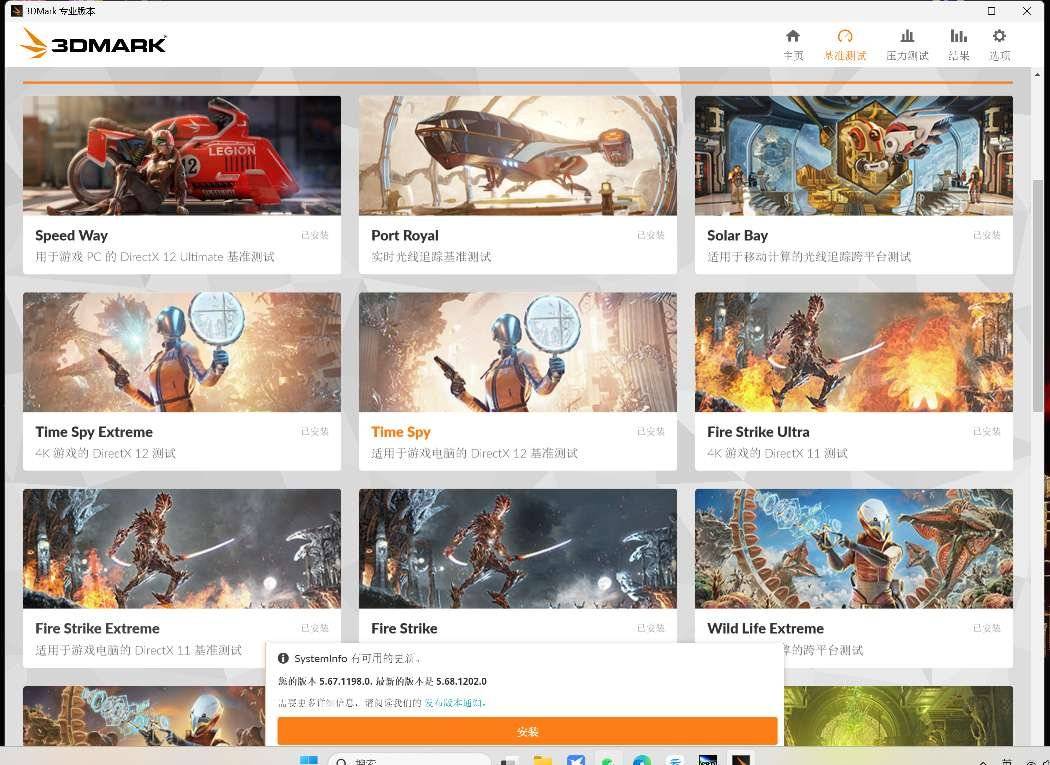The height and width of the screenshot is (765, 1050).
Task: Open Task View on the taskbar
Action: pyautogui.click(x=510, y=760)
